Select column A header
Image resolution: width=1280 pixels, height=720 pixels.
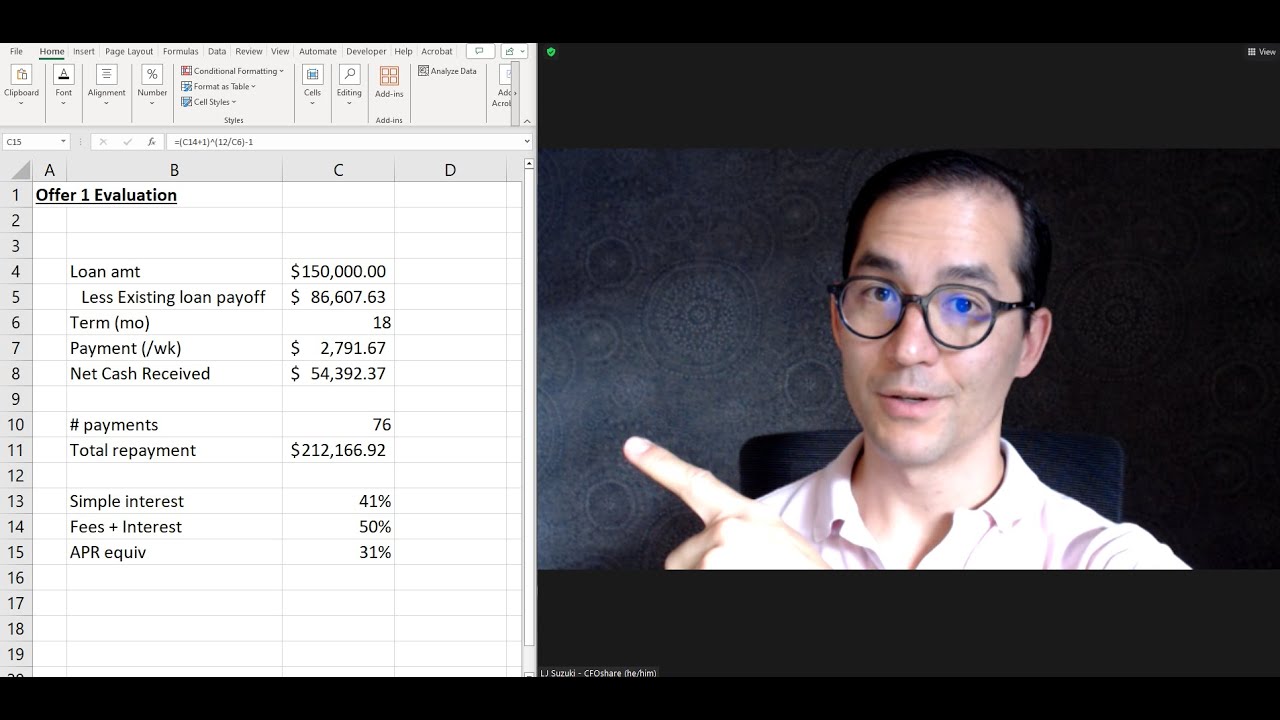(x=49, y=170)
